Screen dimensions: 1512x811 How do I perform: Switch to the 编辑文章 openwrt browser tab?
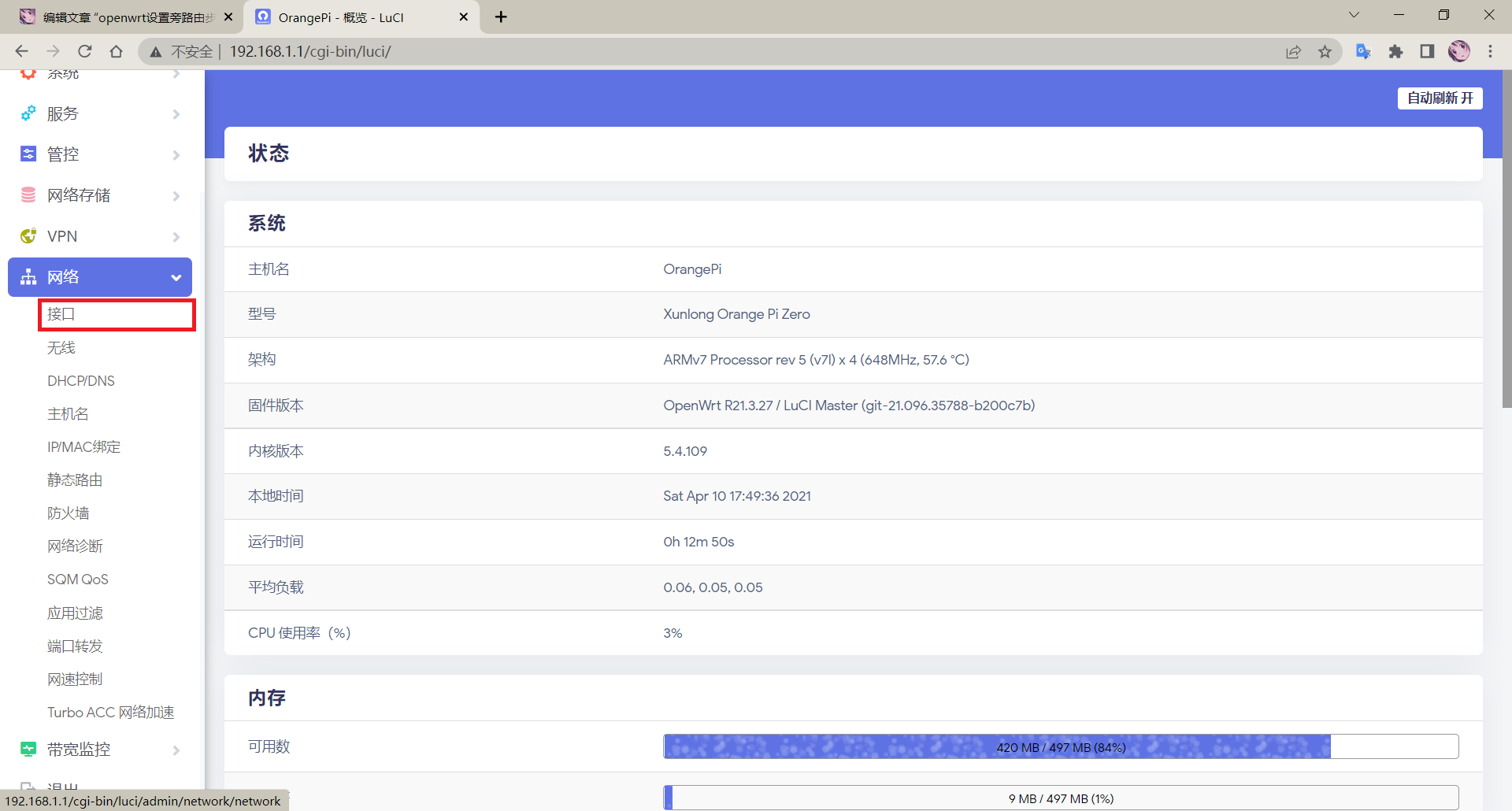(x=126, y=17)
